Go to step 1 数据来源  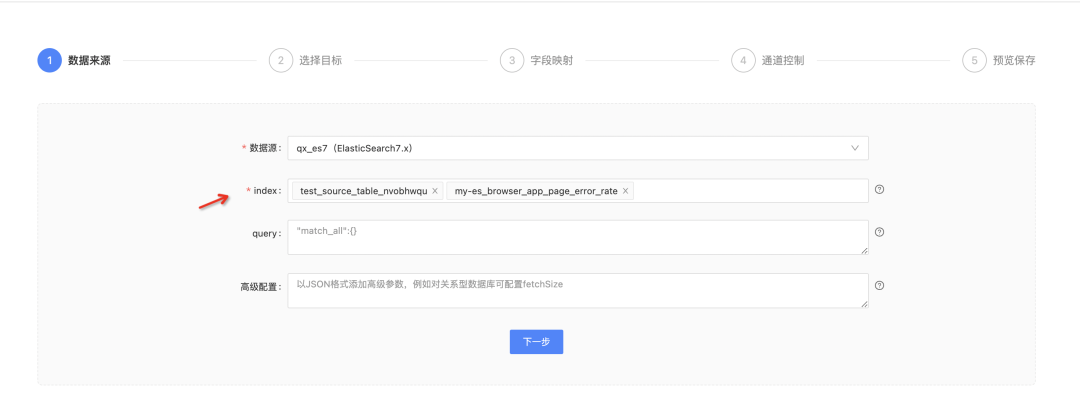coord(74,61)
